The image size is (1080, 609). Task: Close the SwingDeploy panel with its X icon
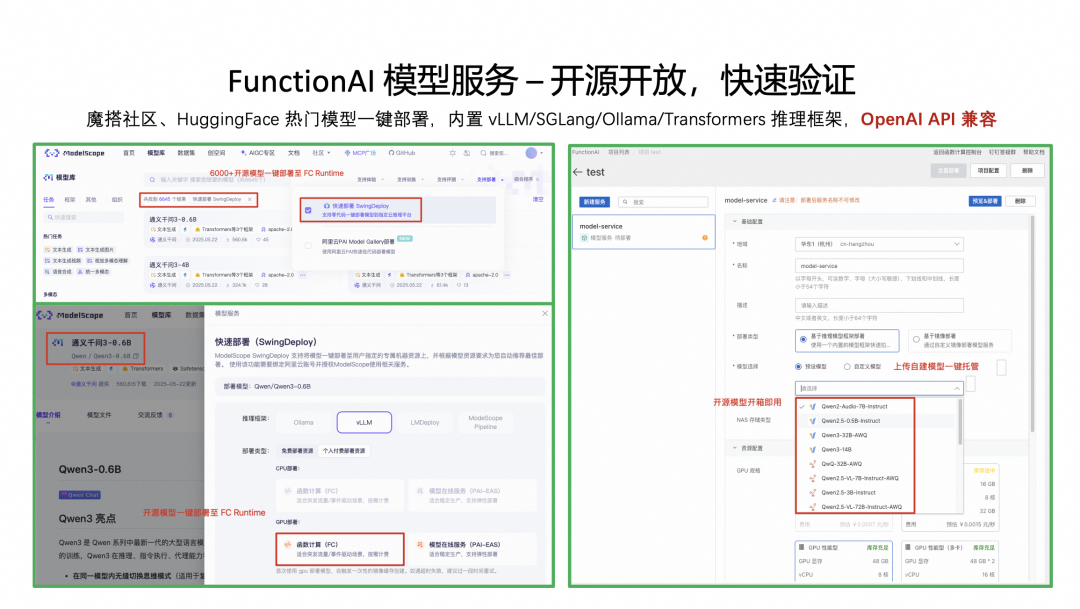(545, 313)
